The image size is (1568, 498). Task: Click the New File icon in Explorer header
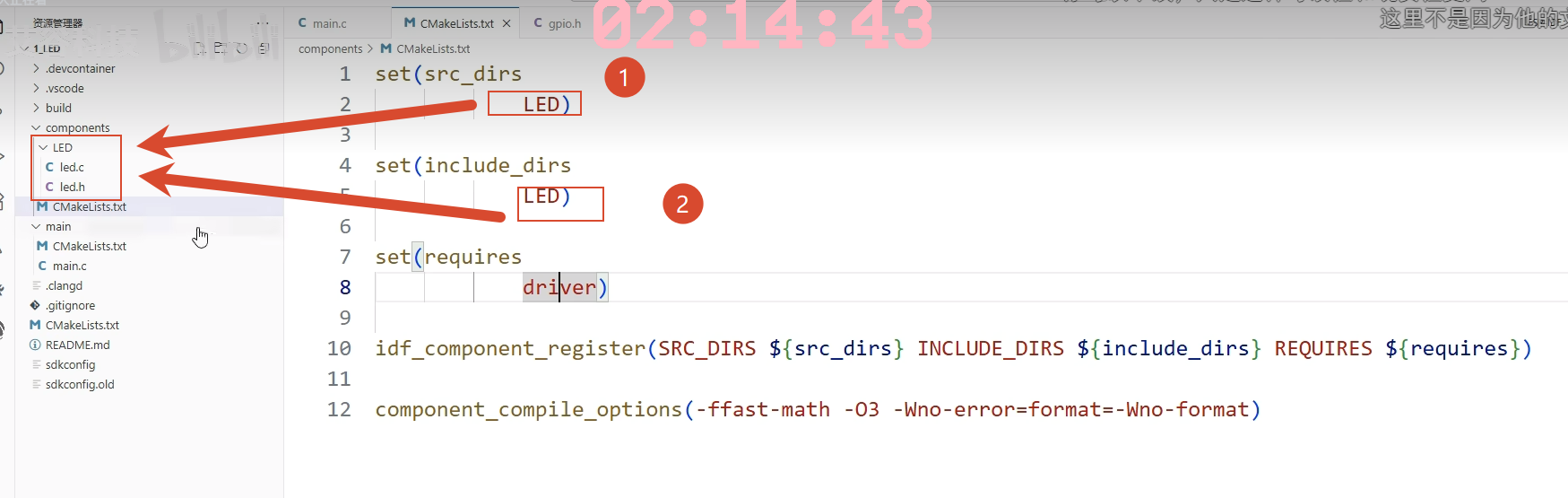click(x=199, y=48)
